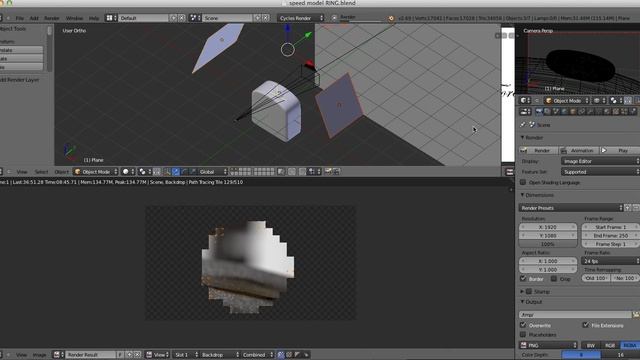Select the translate manipulator arrow icon

(176, 172)
